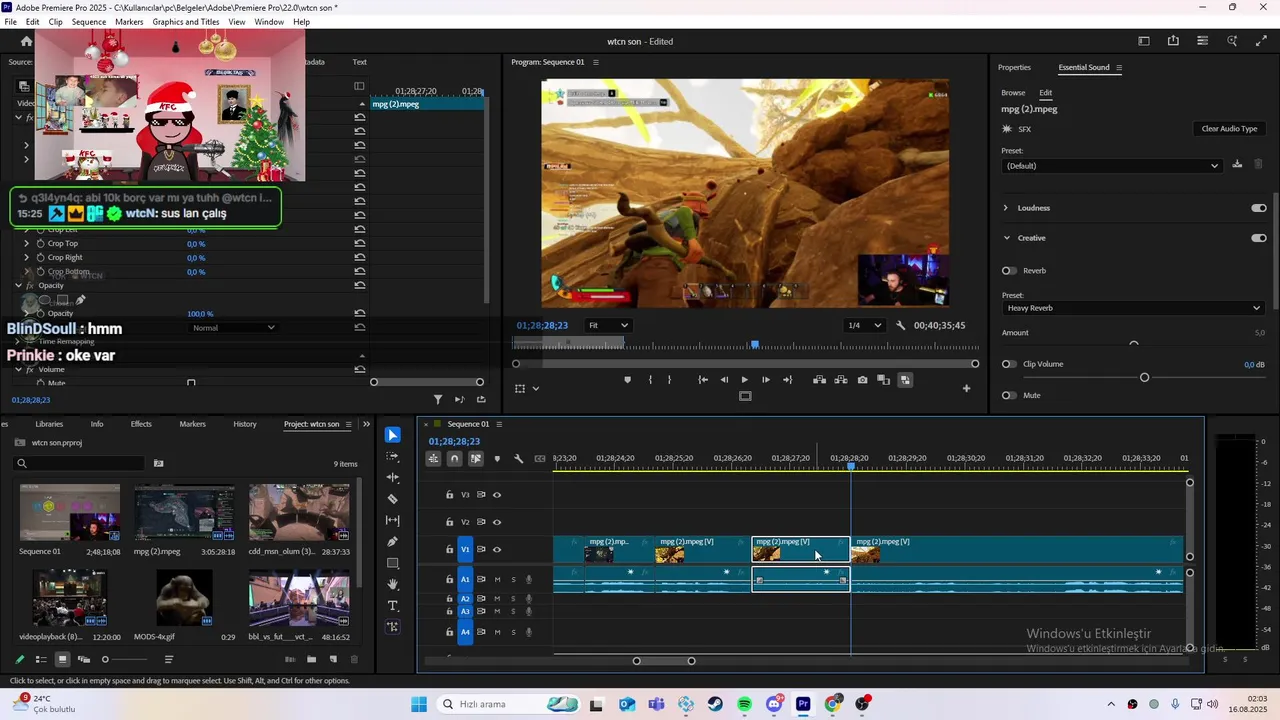This screenshot has width=1280, height=720.
Task: Open the Sequence menu
Action: [89, 22]
